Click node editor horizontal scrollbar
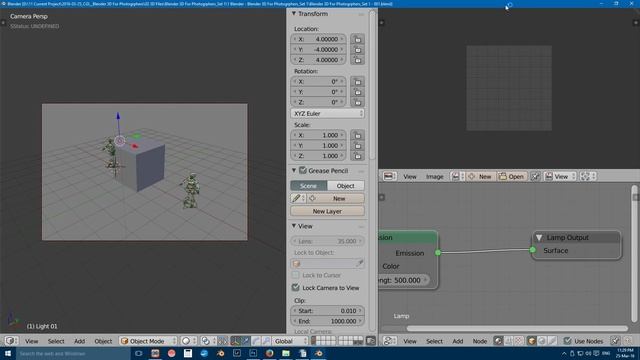The height and width of the screenshot is (360, 640). [517, 328]
